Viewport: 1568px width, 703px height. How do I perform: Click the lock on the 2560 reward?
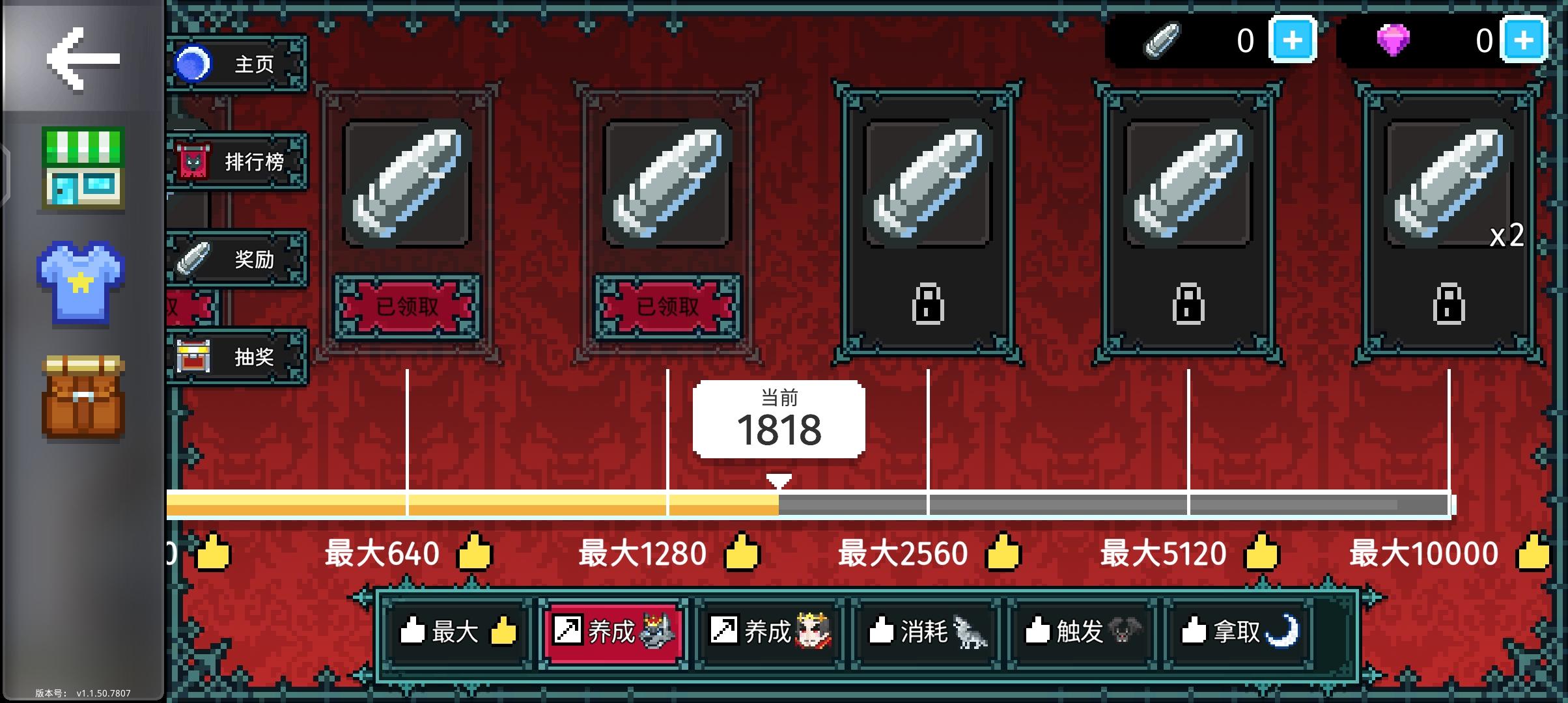point(928,303)
